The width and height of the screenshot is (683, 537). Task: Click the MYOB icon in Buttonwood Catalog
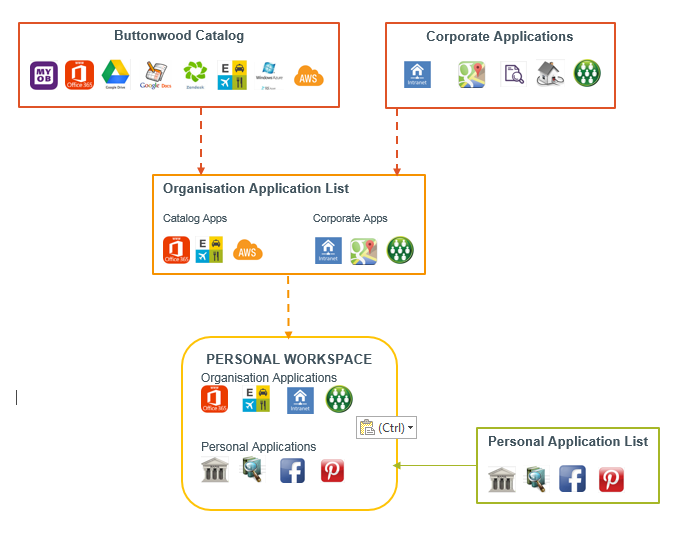pos(44,75)
